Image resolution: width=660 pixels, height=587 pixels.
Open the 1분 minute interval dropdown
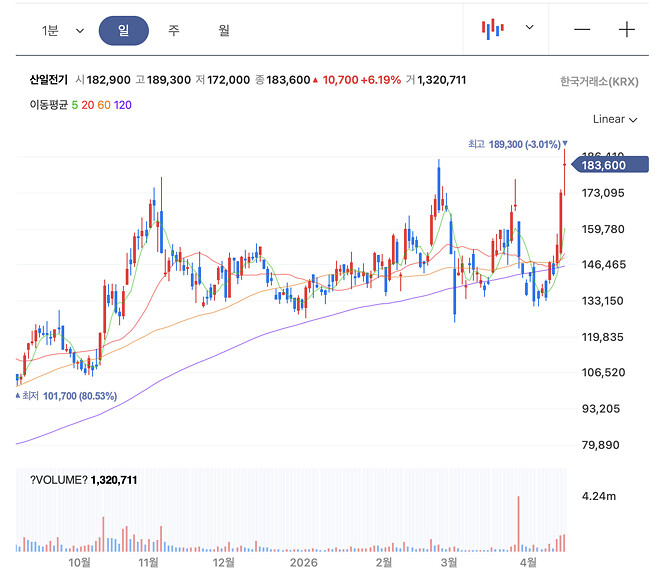coord(62,30)
